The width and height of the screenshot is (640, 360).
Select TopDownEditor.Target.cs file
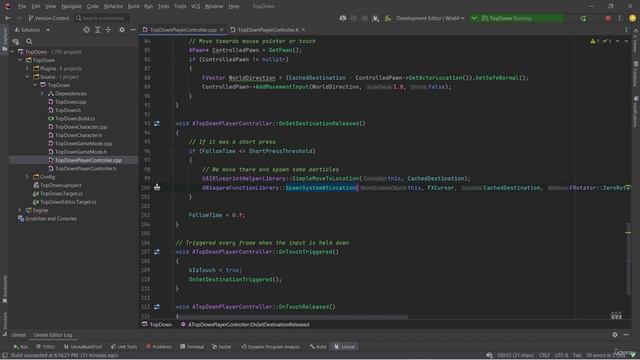[x=68, y=202]
